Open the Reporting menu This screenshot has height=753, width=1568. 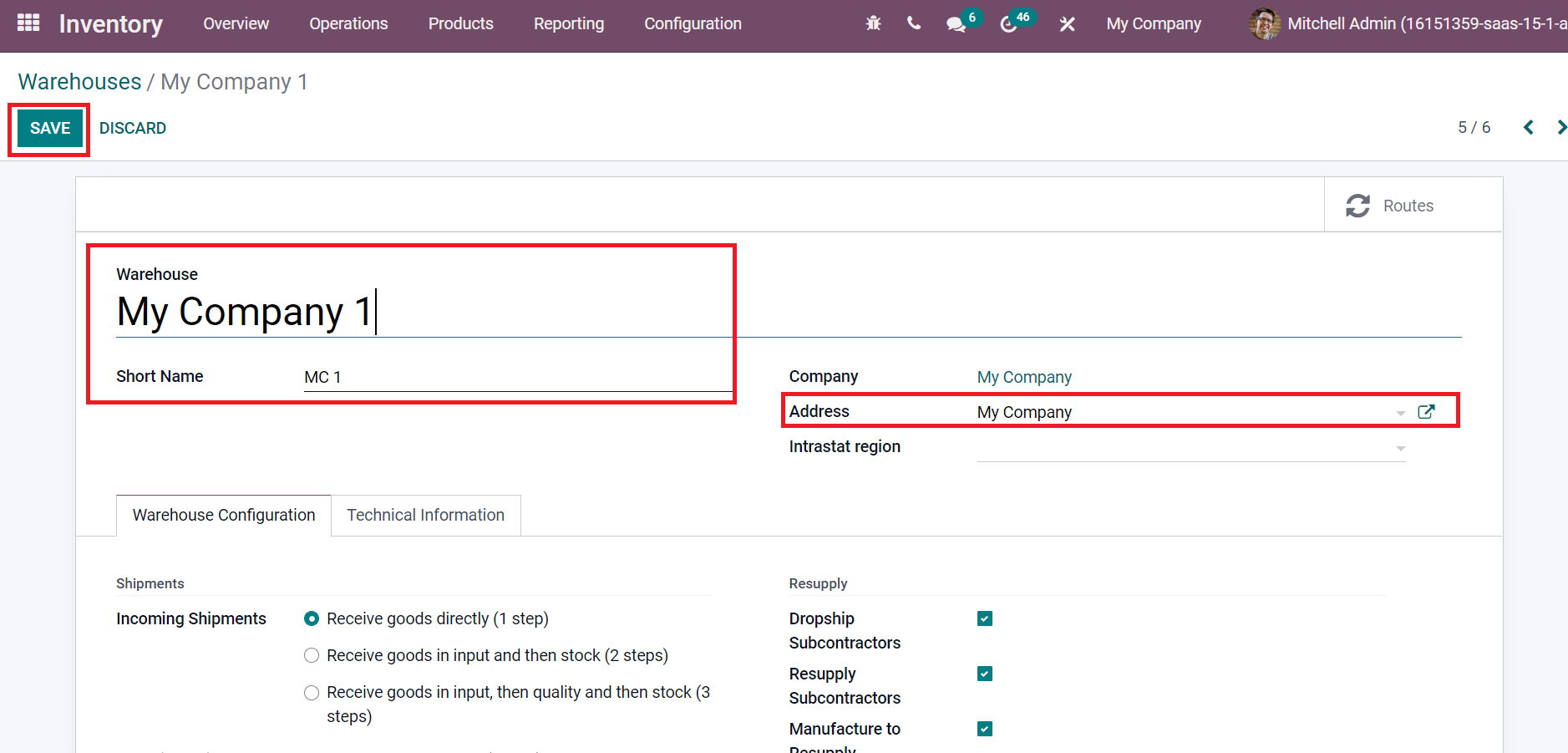(x=569, y=23)
